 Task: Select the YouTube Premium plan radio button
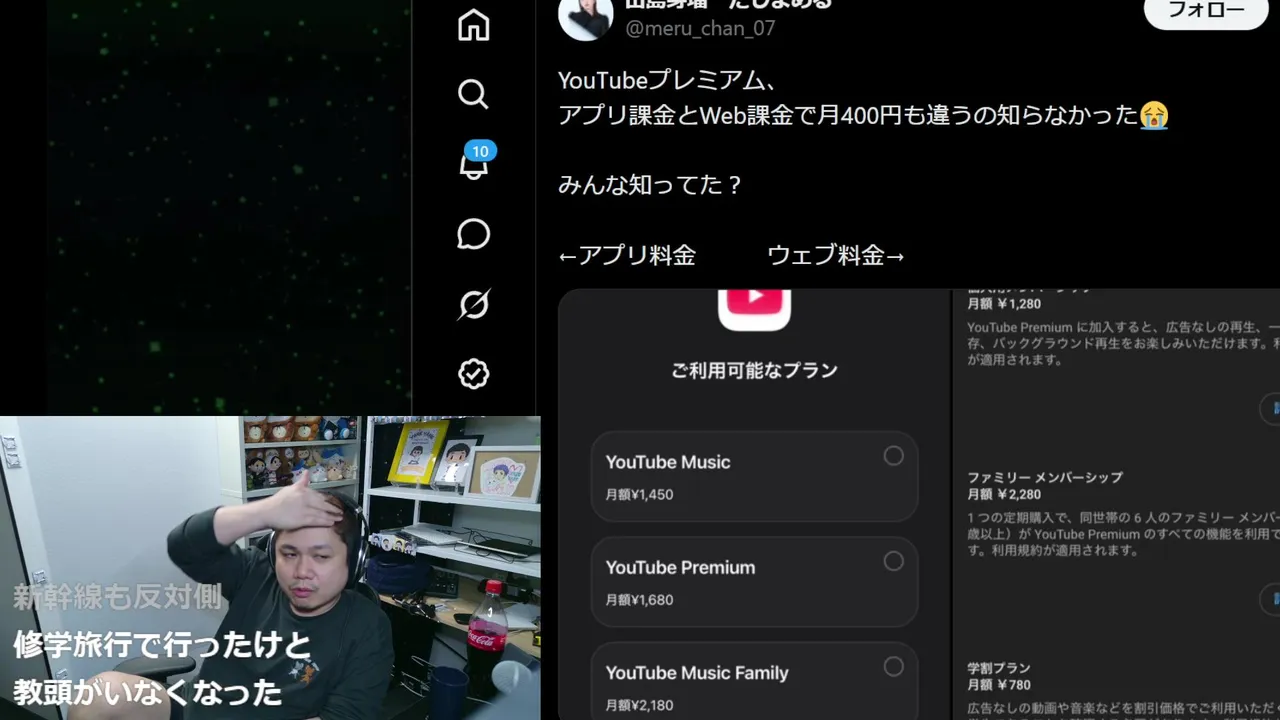[893, 561]
